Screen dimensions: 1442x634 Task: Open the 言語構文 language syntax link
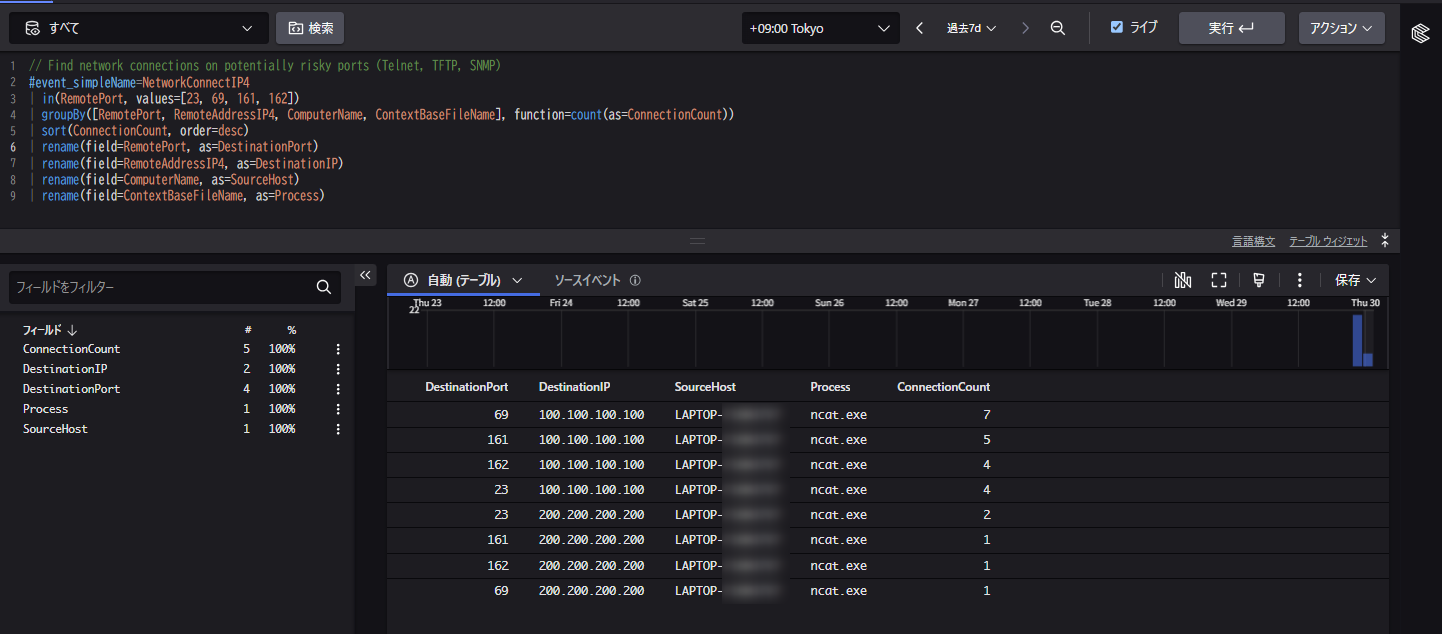point(1253,241)
